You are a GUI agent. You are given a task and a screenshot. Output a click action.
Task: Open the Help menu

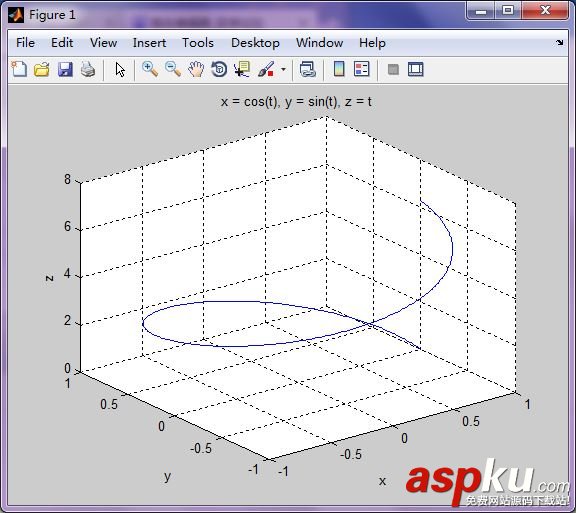tap(372, 43)
